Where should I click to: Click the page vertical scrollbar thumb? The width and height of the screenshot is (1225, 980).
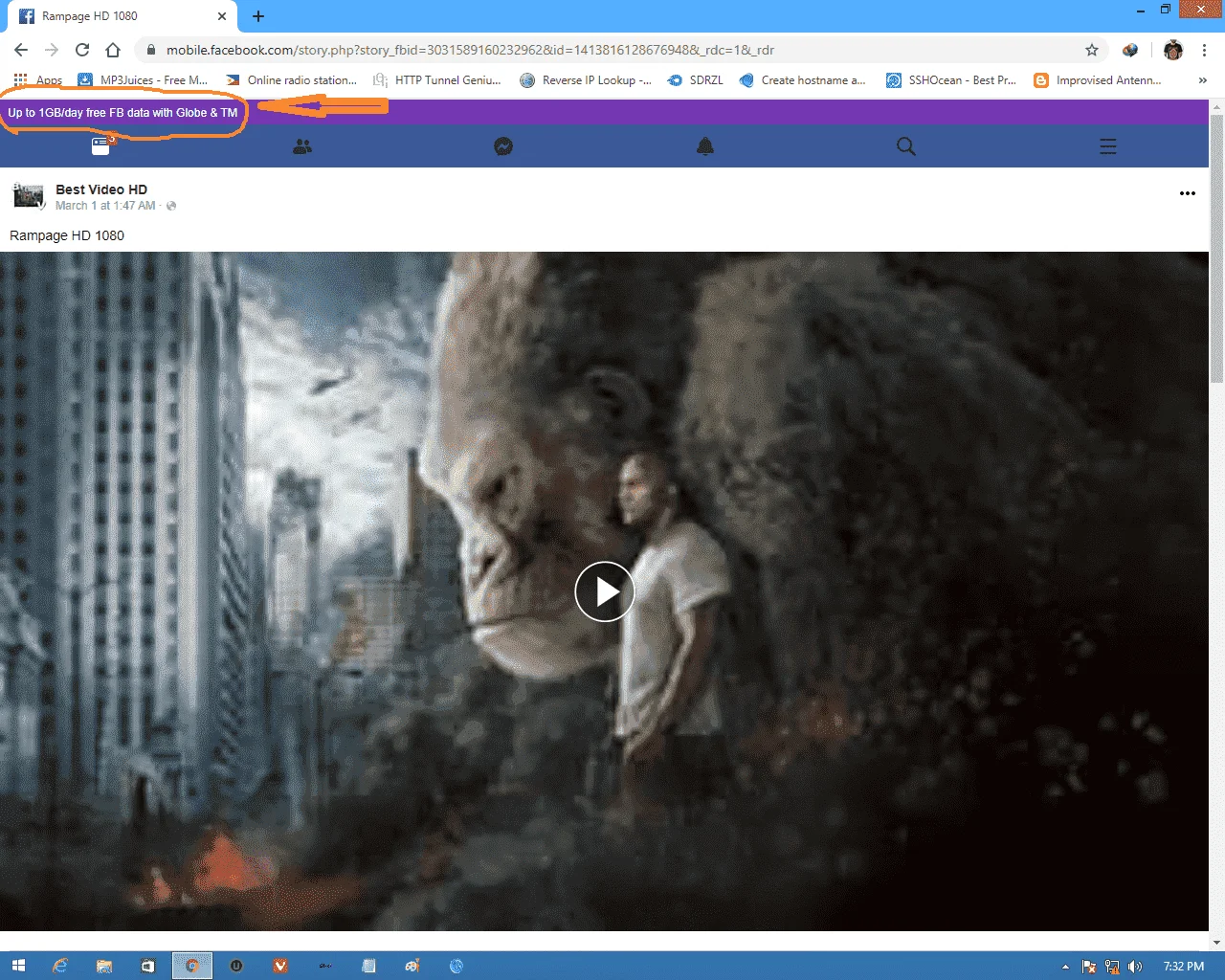1217,249
